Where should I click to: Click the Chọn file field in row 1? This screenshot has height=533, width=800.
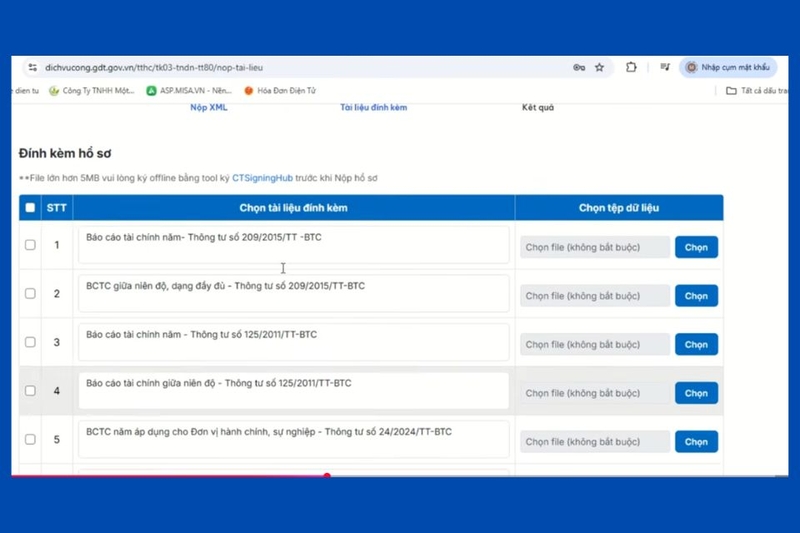pos(595,247)
